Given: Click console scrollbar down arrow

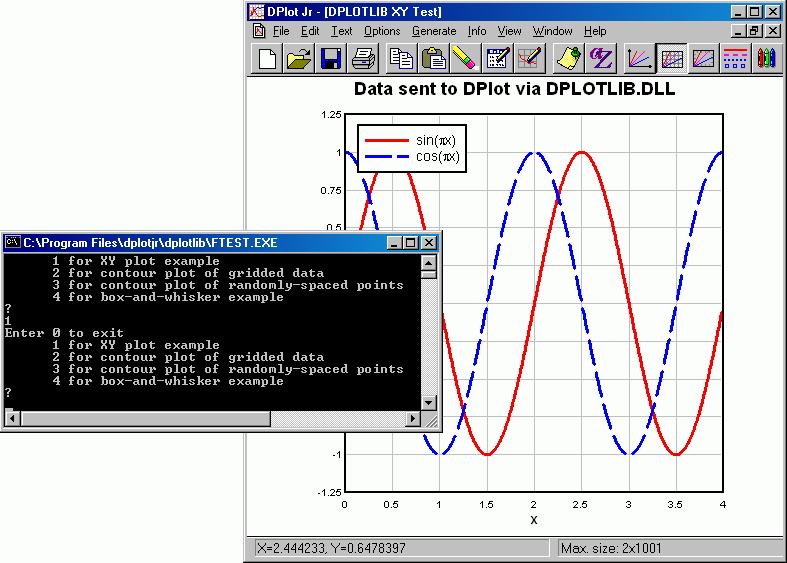Looking at the screenshot, I should click(429, 402).
